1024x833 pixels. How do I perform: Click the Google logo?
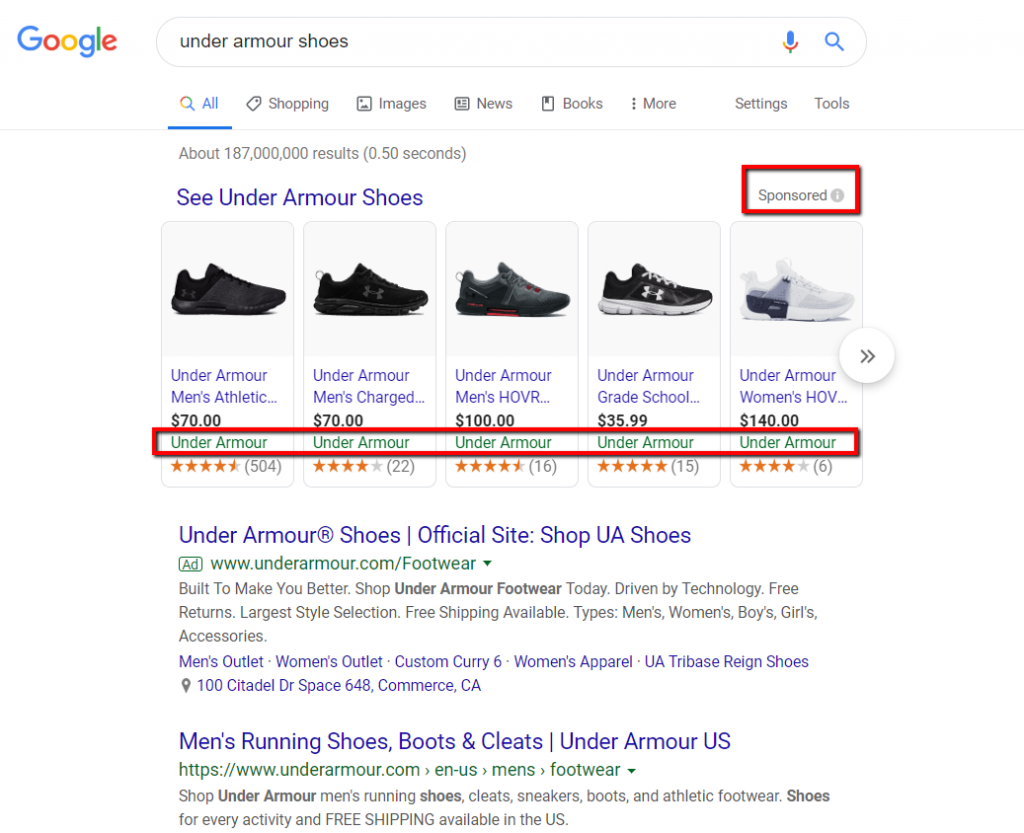pos(67,41)
